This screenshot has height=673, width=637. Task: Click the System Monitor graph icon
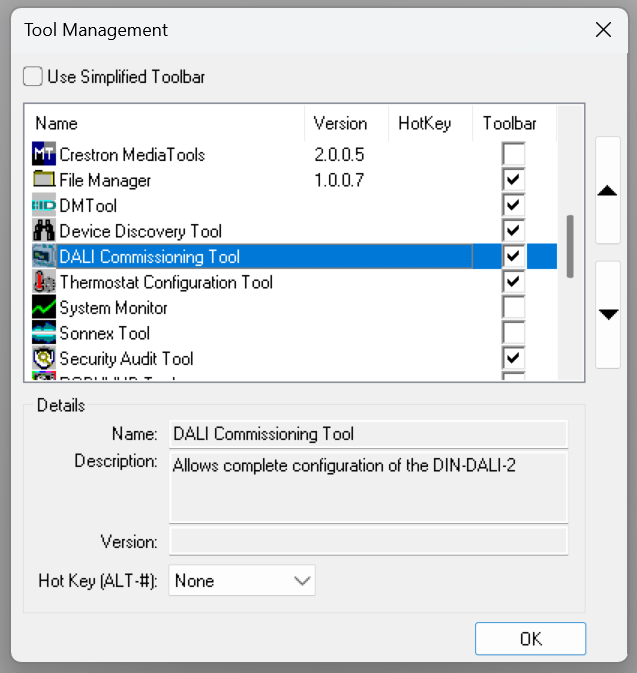44,307
